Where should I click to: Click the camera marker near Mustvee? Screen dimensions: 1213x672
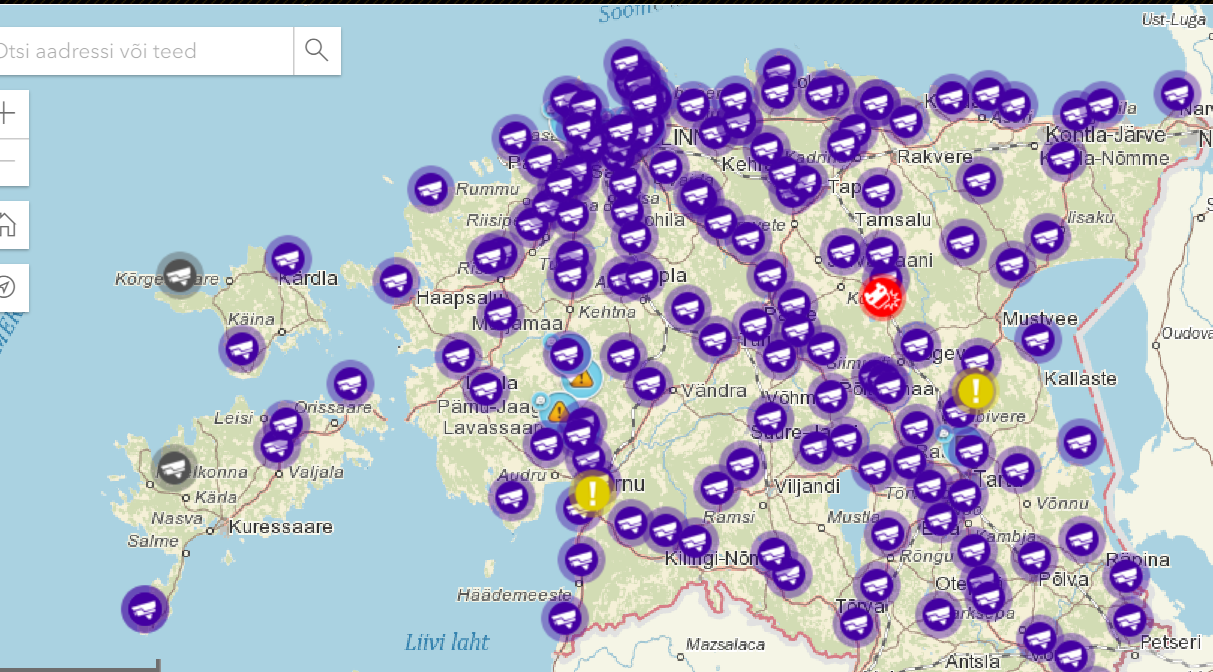pyautogui.click(x=1038, y=340)
